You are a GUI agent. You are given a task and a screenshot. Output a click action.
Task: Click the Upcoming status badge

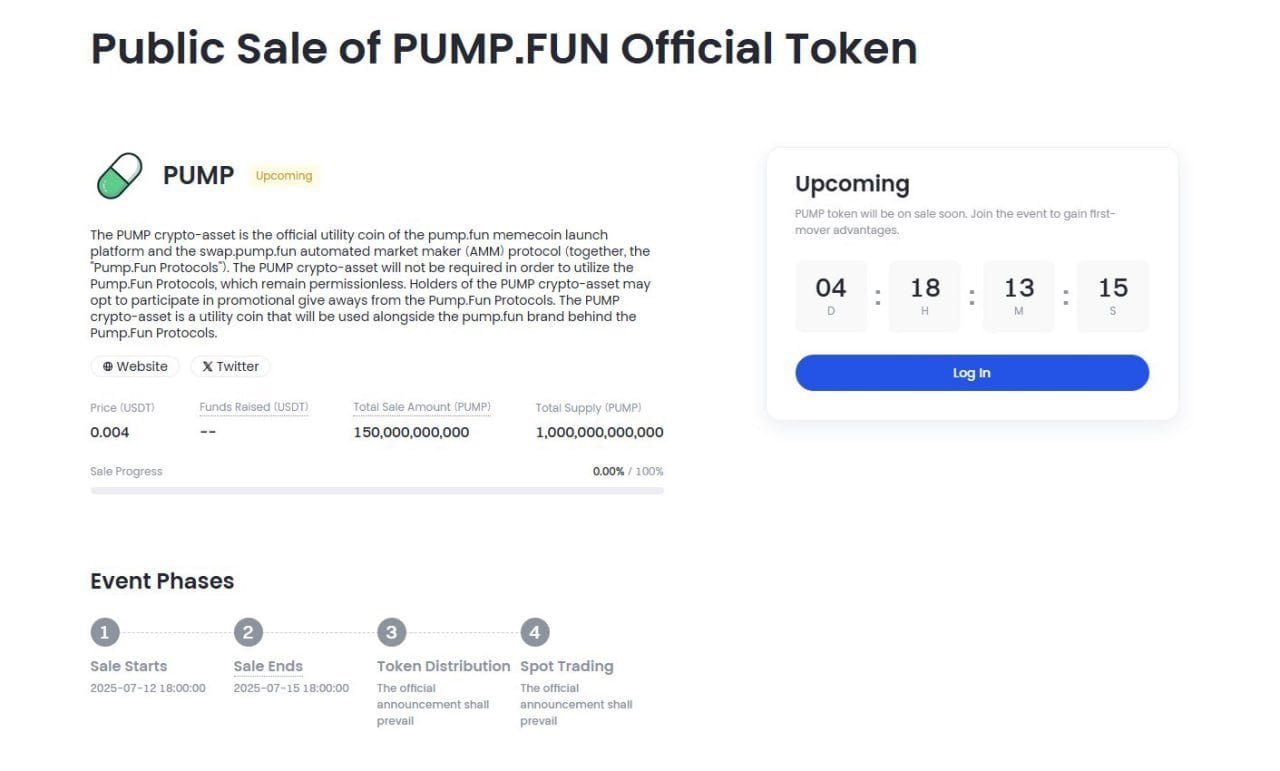pos(283,175)
